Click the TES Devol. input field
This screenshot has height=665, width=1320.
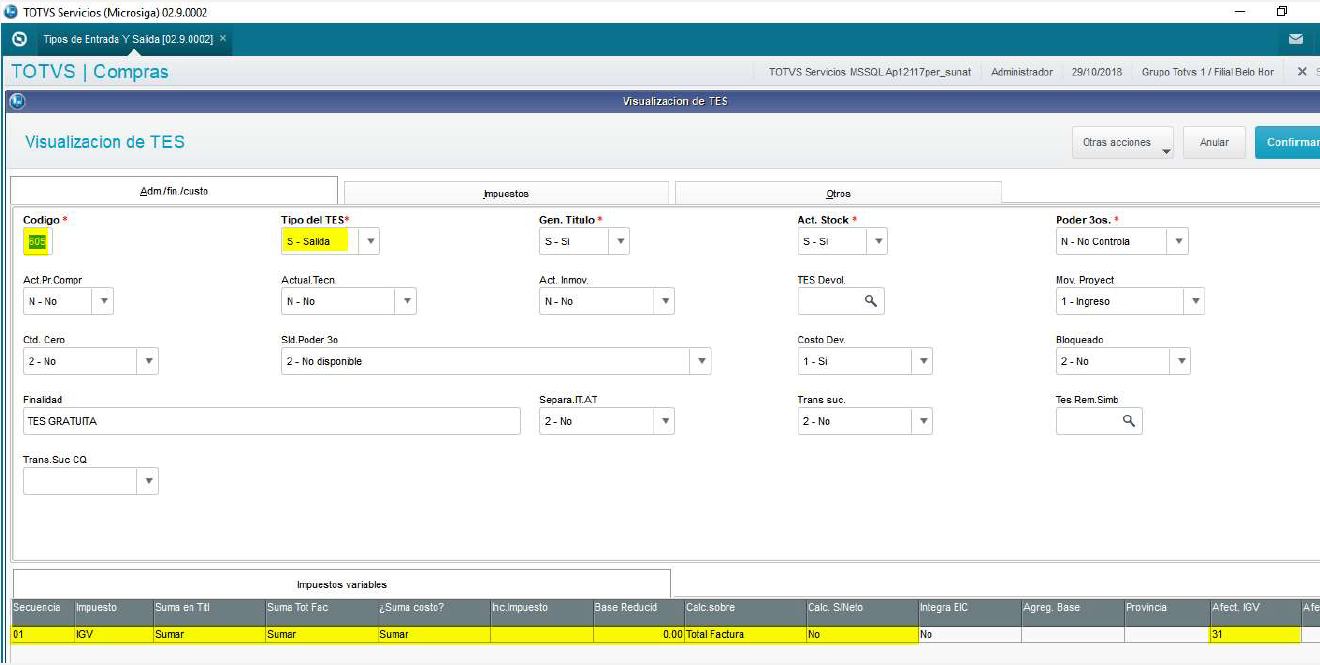click(x=841, y=301)
